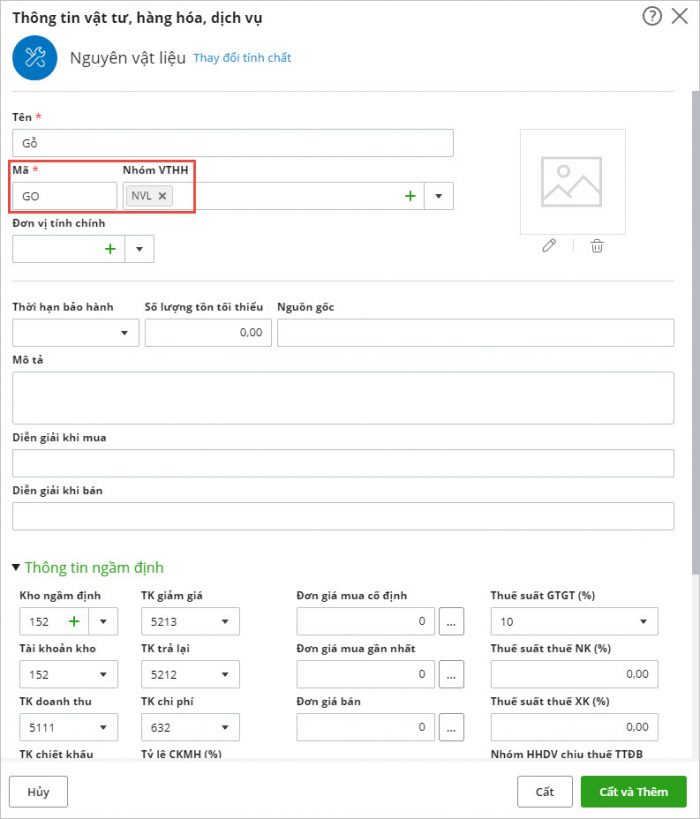Click the Hủy button

click(x=38, y=791)
